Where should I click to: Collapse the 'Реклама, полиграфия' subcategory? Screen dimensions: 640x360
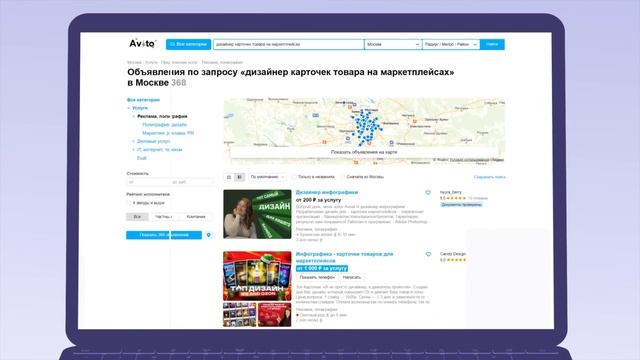click(x=133, y=116)
